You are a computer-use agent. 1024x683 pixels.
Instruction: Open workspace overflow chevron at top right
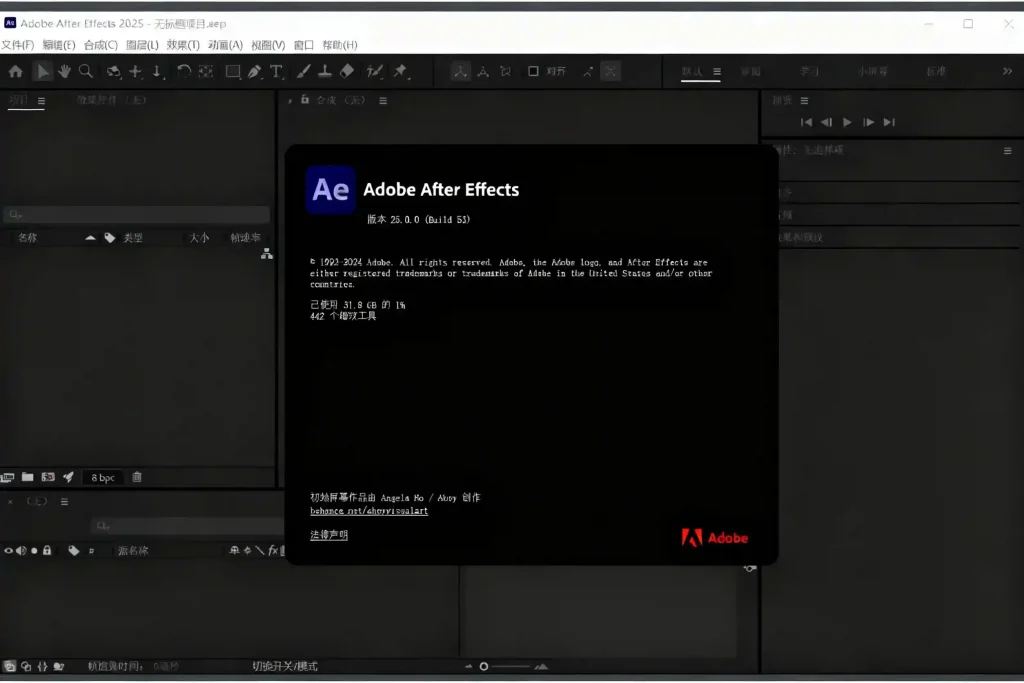pyautogui.click(x=1007, y=71)
